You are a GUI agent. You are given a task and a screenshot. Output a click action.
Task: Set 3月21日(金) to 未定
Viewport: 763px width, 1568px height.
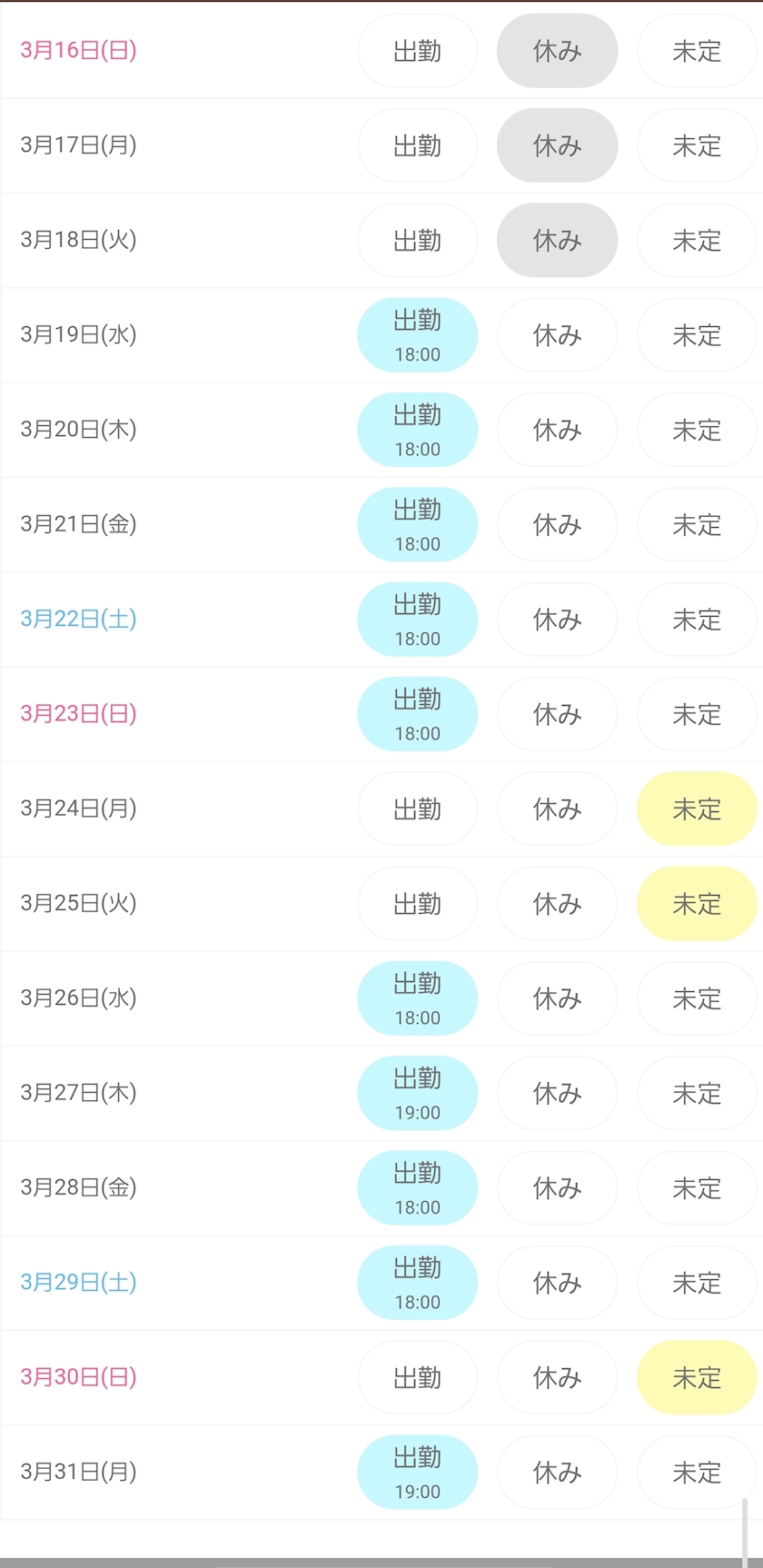click(697, 524)
